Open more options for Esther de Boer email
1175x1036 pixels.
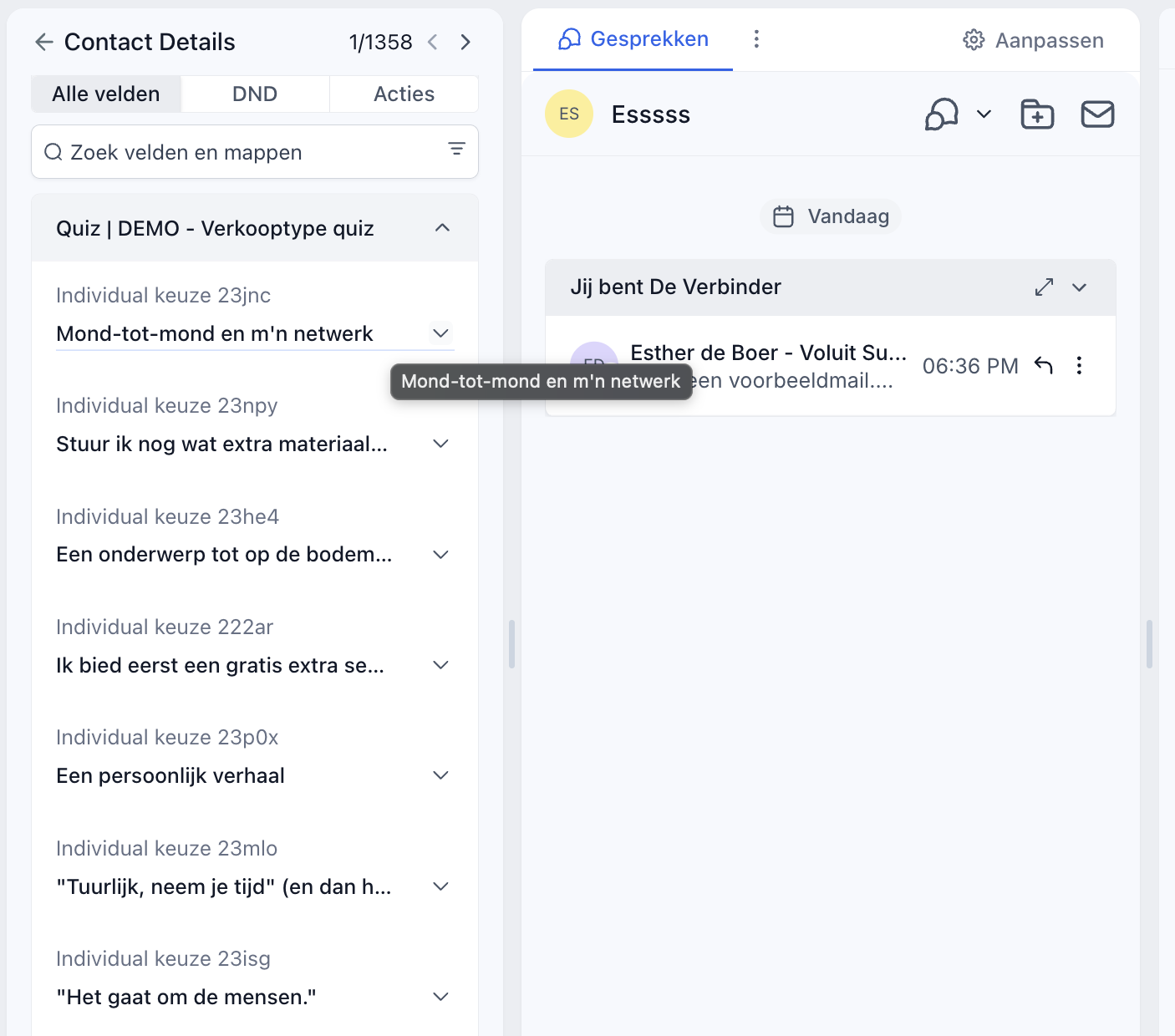tap(1080, 365)
